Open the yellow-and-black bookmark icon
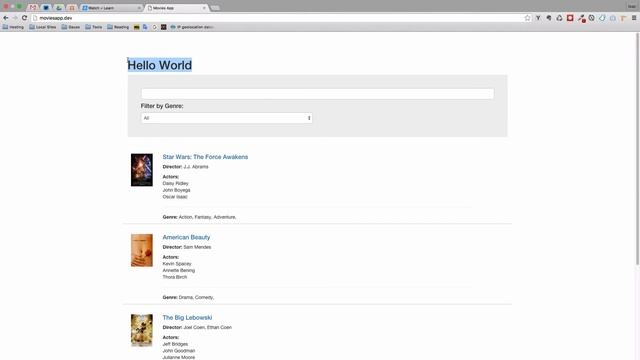640x360 pixels. tap(137, 27)
